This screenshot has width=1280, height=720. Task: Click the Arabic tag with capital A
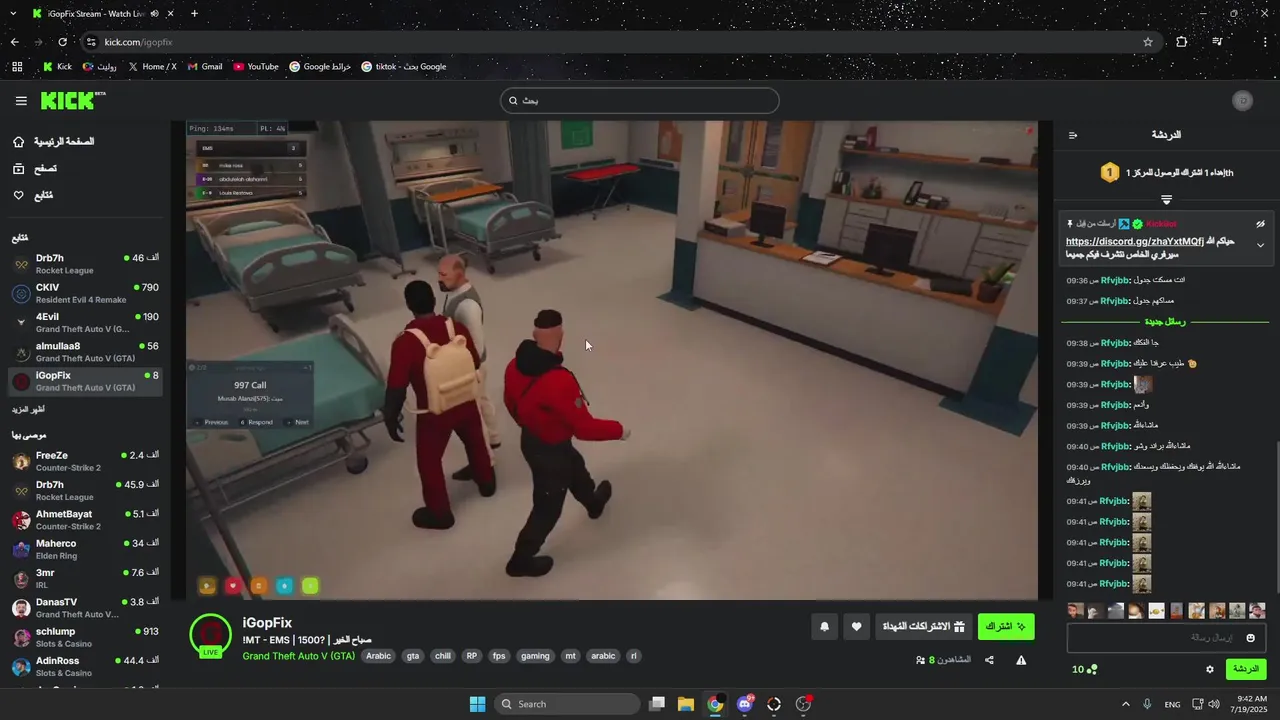(378, 656)
